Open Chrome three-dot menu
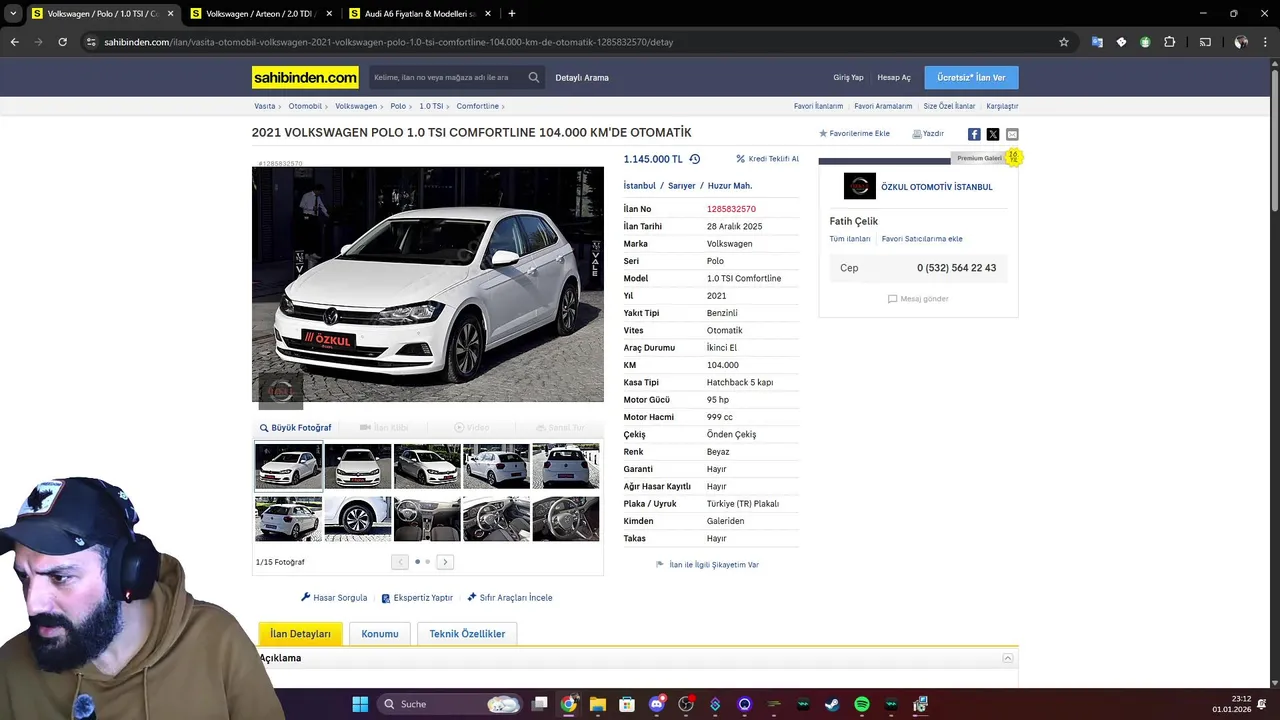 pos(1265,42)
